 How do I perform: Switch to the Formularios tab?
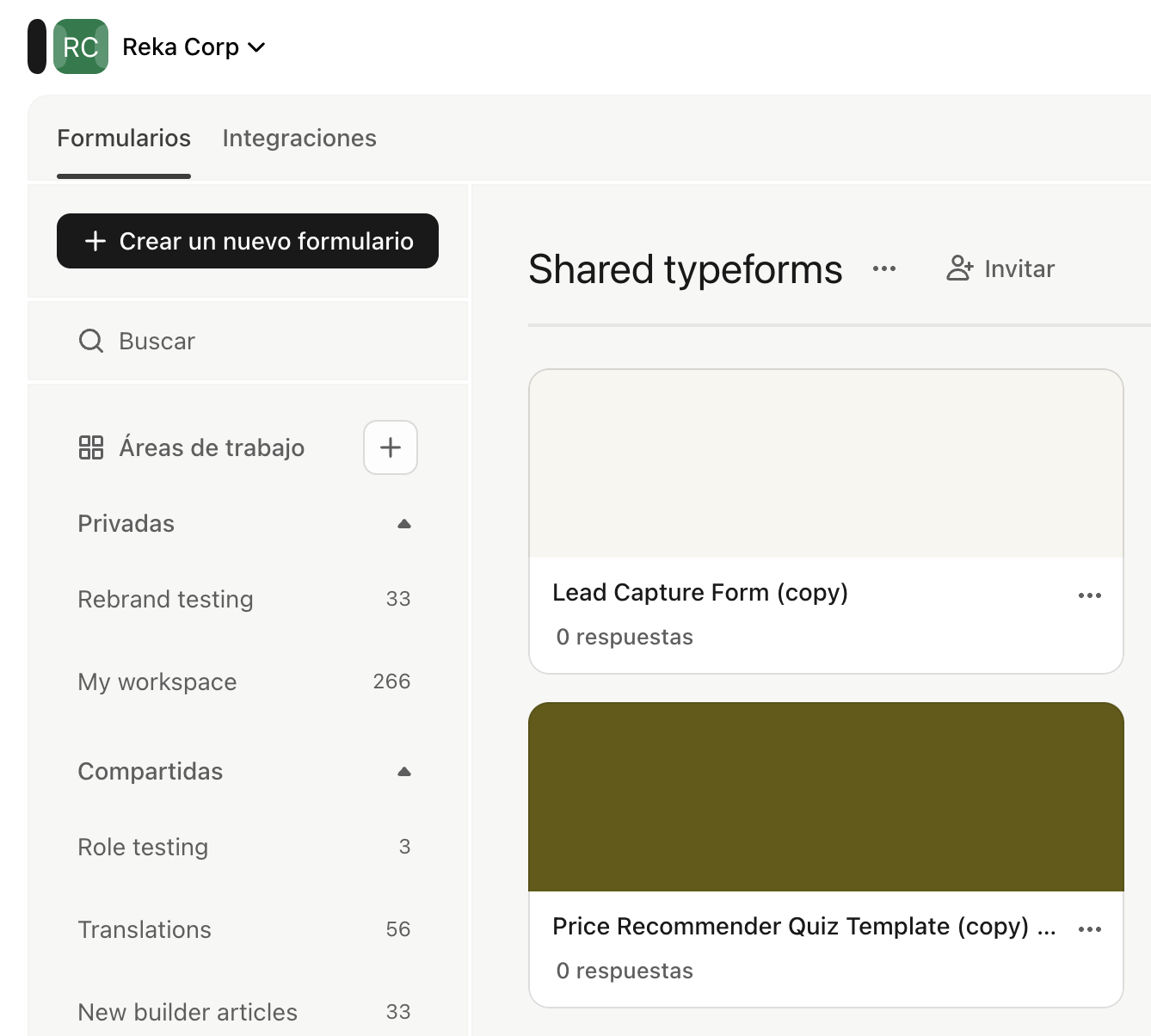click(124, 139)
